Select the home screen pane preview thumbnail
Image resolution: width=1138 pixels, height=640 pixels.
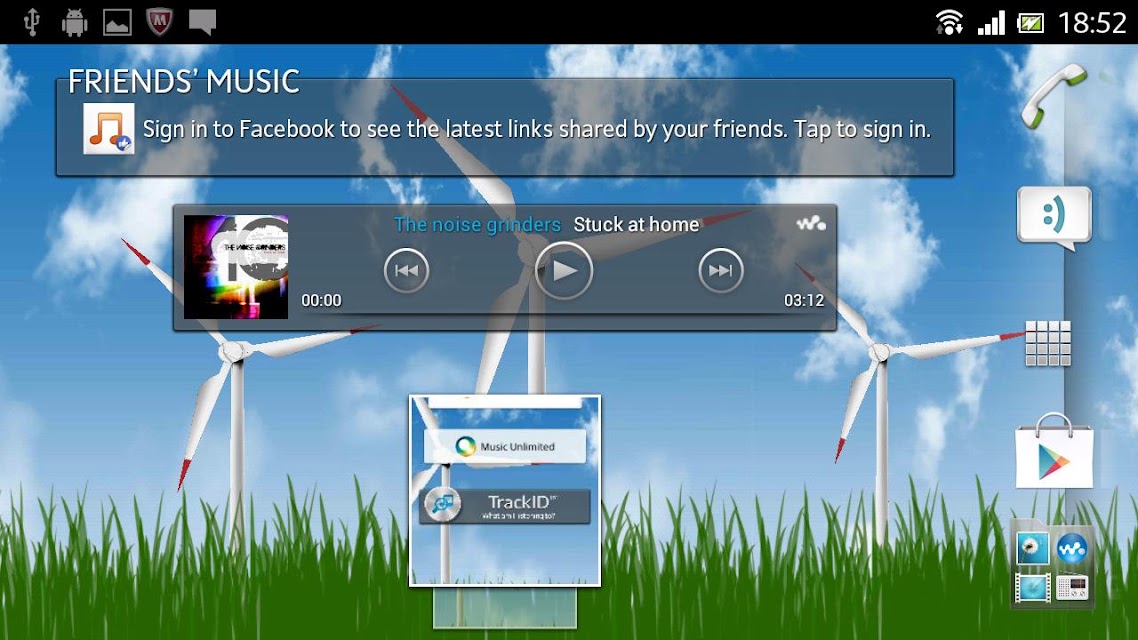505,491
